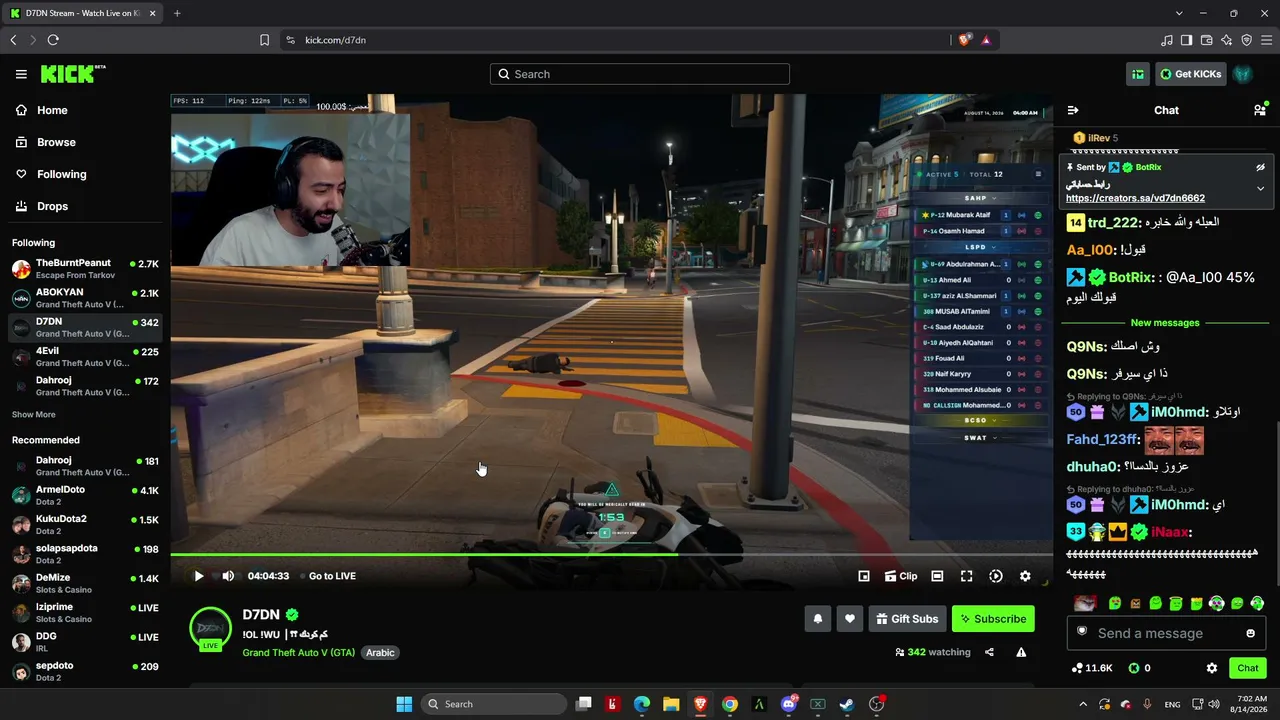
Task: Open the user profile avatar menu
Action: coord(1242,74)
